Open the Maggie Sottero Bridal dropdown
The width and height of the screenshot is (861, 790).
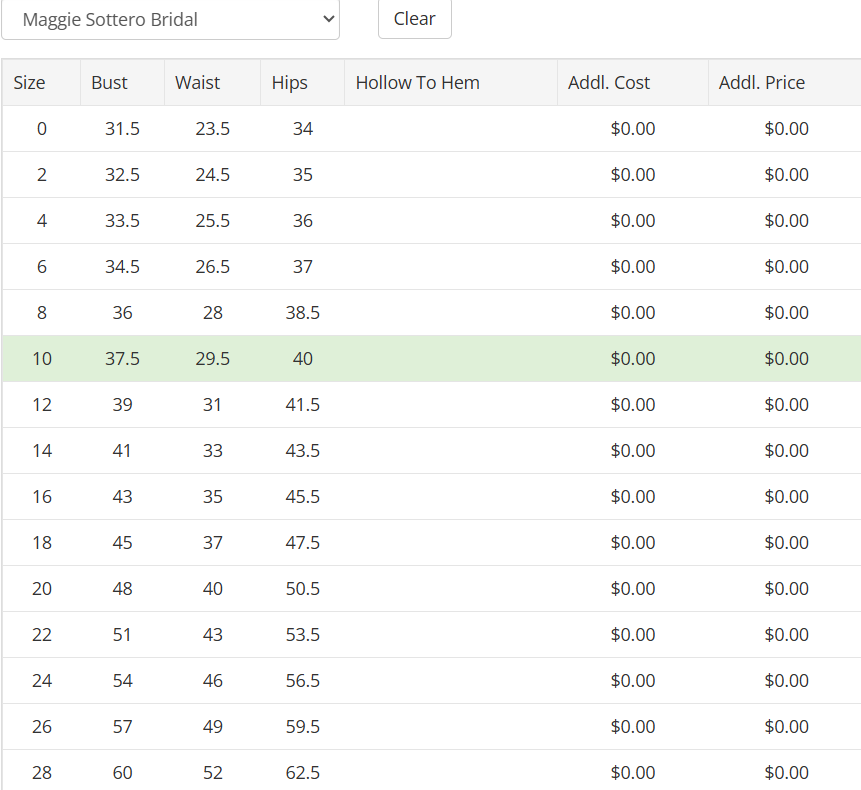[x=170, y=19]
